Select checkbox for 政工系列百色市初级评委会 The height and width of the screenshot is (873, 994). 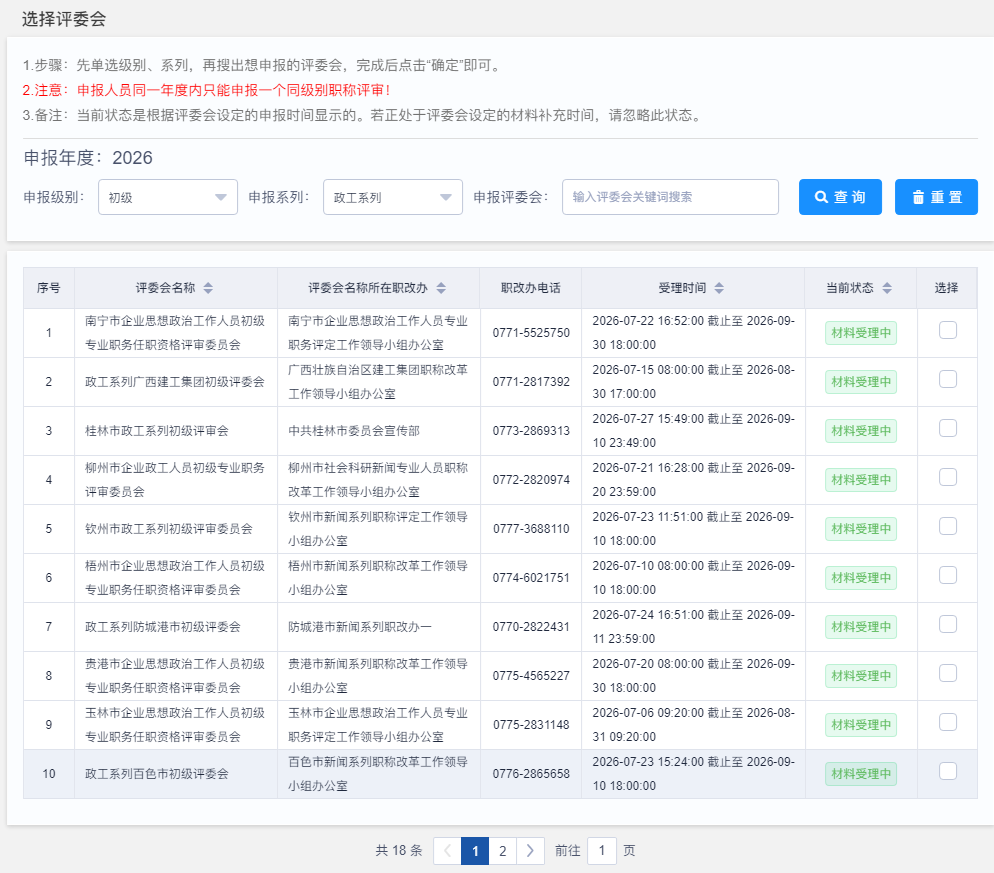948,772
